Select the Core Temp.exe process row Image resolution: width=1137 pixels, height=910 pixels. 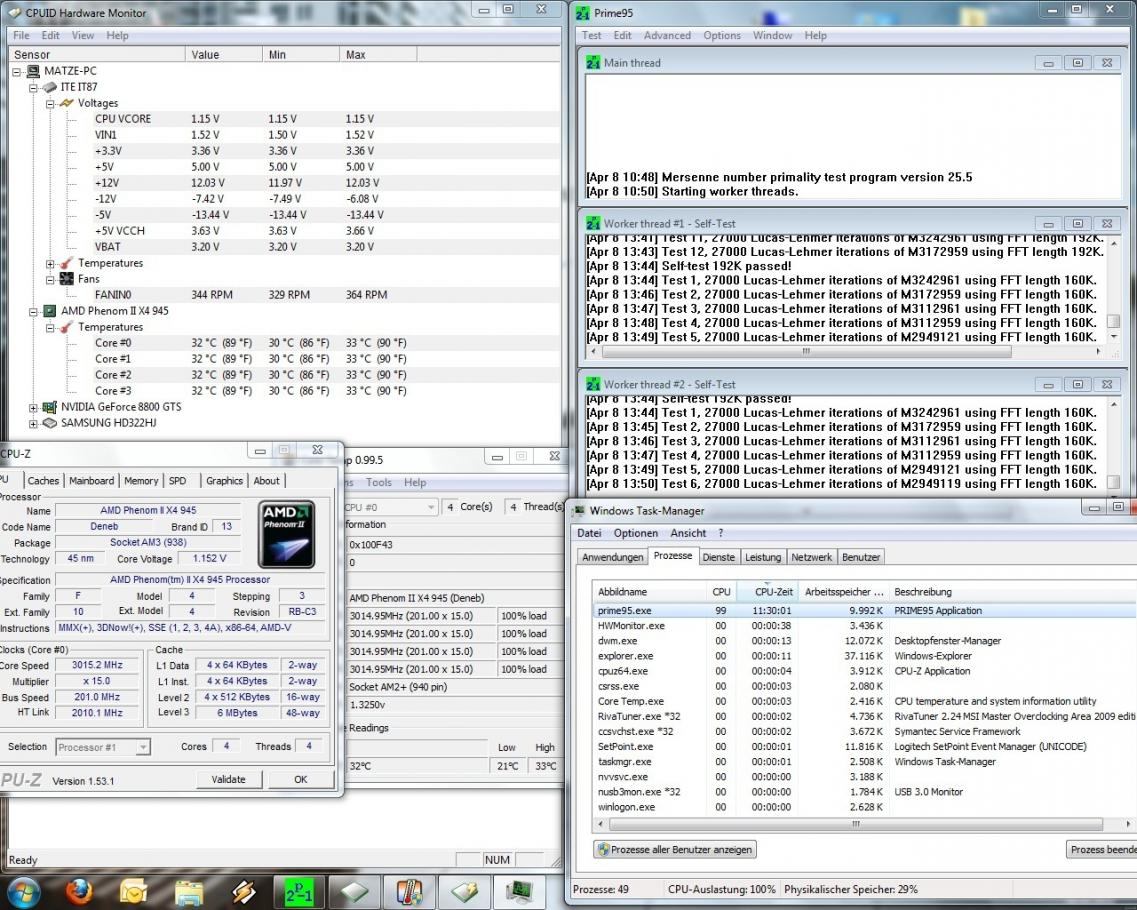click(864, 701)
